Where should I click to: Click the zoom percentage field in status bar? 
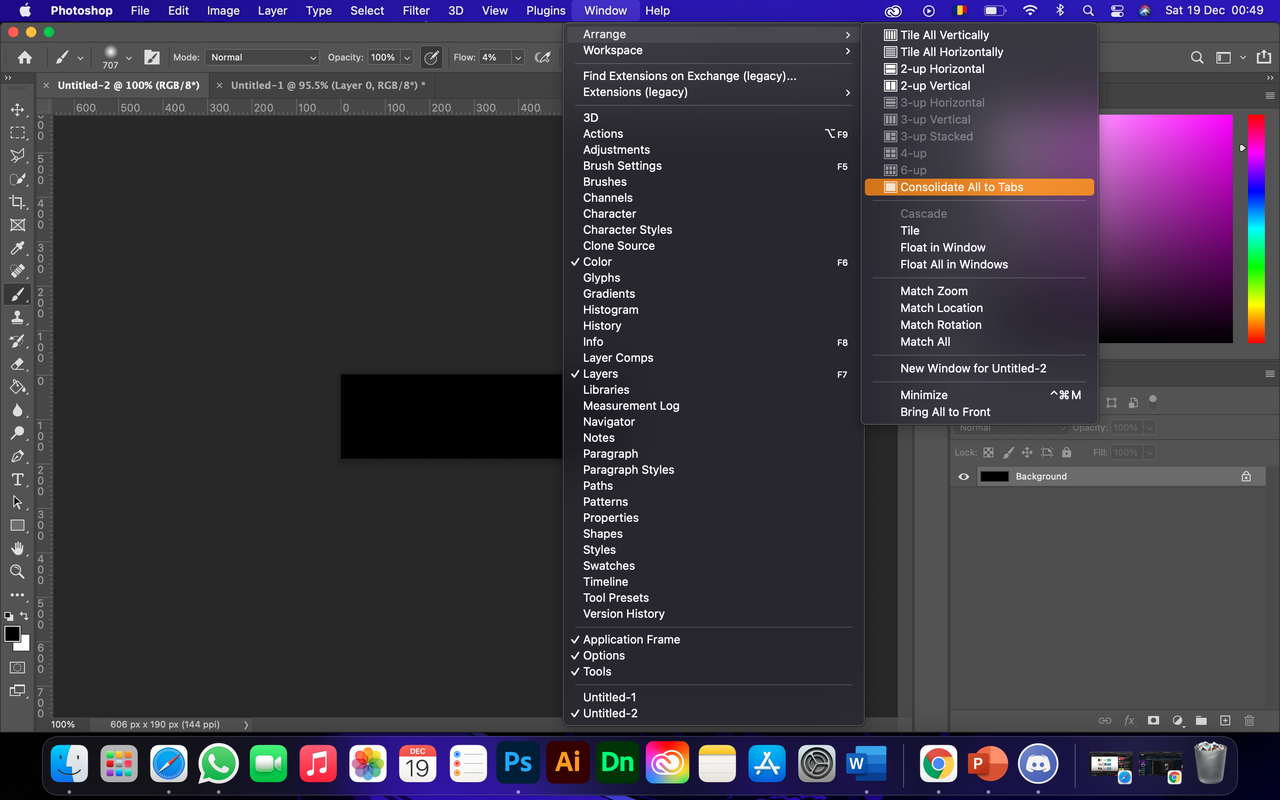pyautogui.click(x=63, y=724)
